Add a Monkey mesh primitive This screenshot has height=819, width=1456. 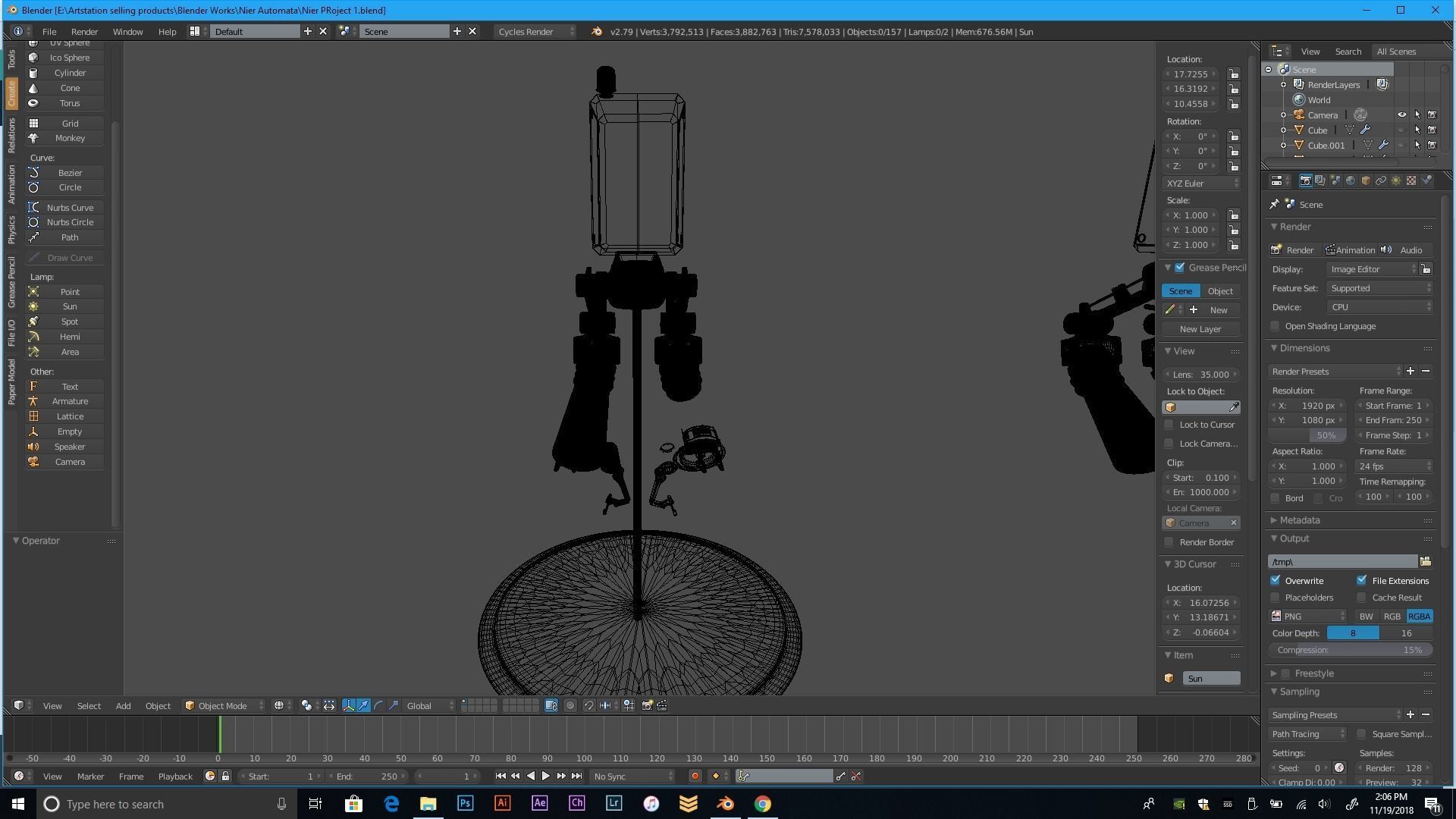tap(69, 138)
